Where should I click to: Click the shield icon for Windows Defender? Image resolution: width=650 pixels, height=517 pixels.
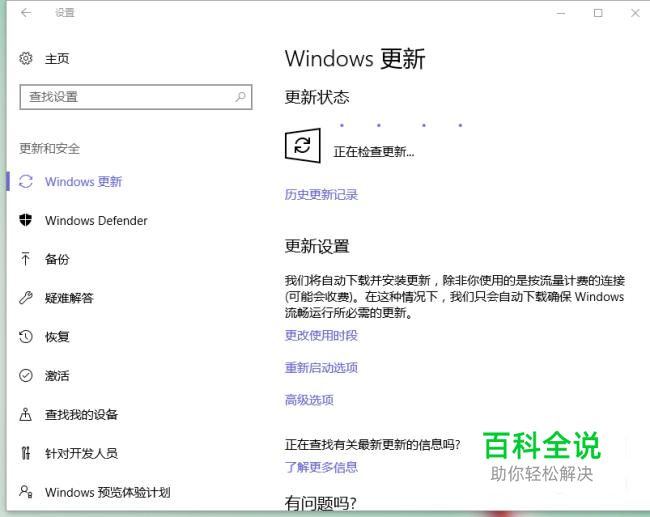[x=26, y=220]
